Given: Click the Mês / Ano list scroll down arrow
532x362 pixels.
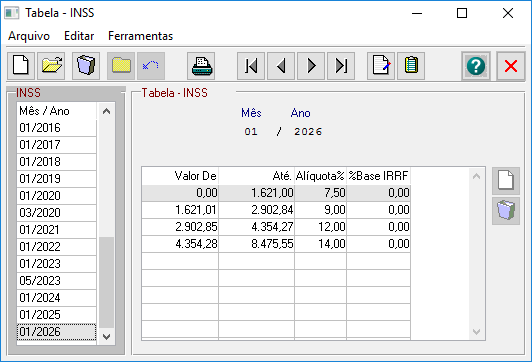Looking at the screenshot, I should pos(106,337).
